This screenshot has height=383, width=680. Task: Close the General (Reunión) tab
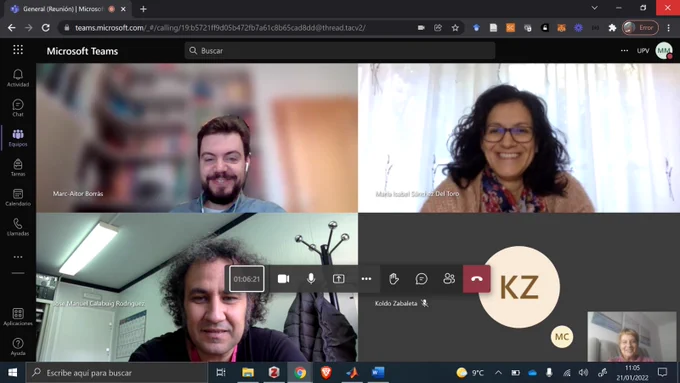point(123,9)
